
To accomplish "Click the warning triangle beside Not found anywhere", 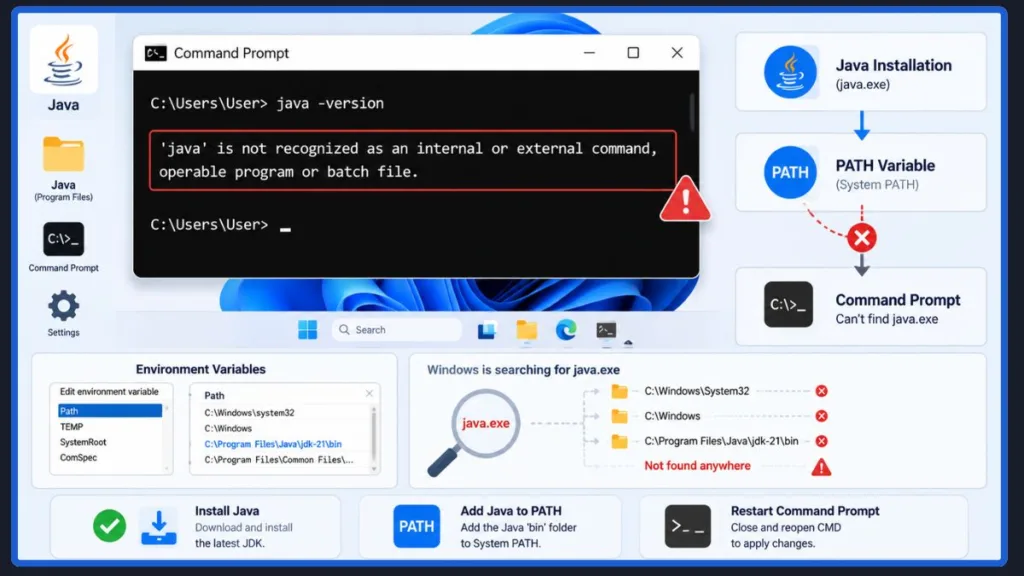I will tap(821, 467).
